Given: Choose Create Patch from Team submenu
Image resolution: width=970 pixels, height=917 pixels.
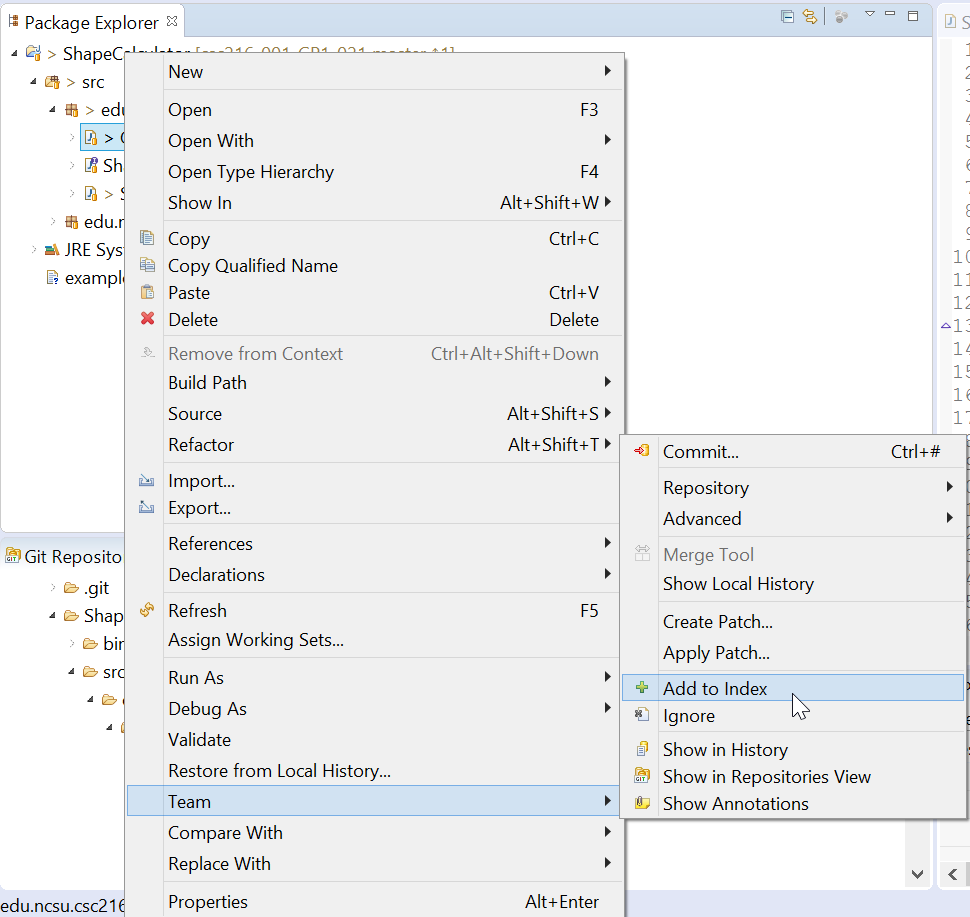Looking at the screenshot, I should point(717,622).
